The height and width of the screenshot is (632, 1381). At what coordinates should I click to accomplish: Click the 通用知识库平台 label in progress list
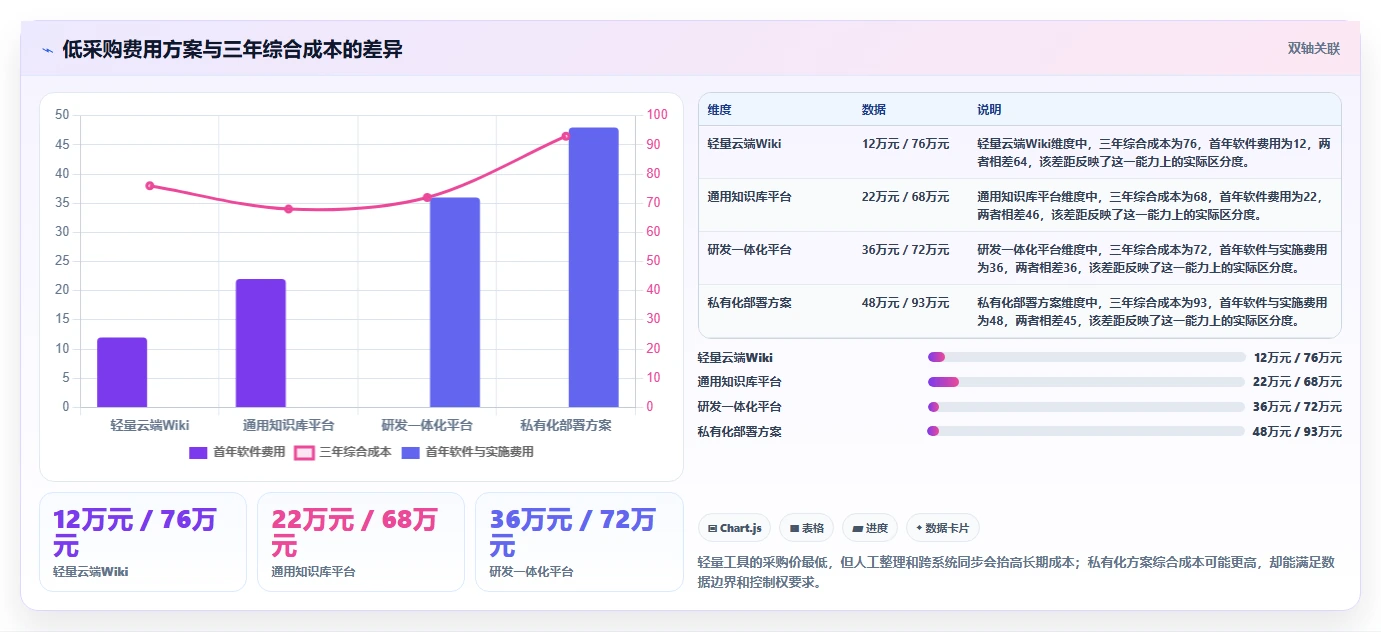(740, 382)
